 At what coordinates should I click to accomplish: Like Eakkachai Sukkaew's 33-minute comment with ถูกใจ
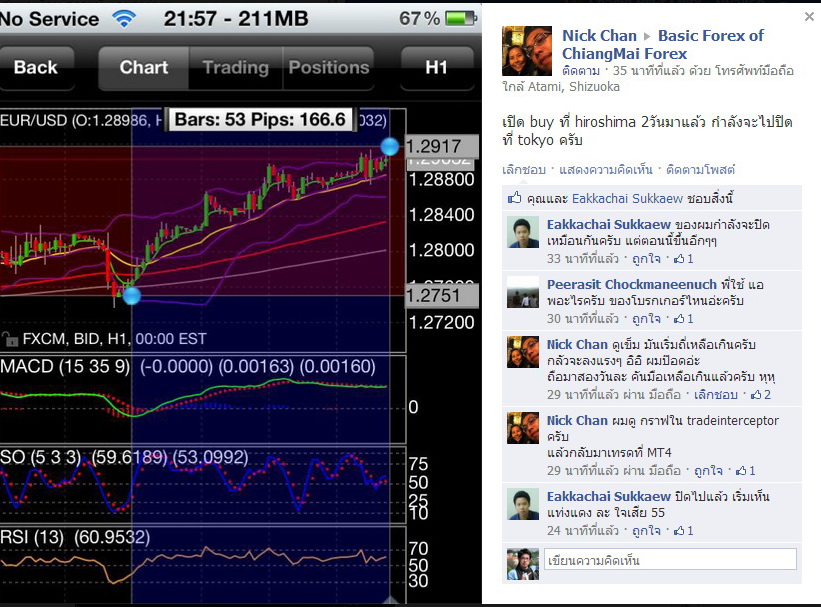(x=646, y=259)
